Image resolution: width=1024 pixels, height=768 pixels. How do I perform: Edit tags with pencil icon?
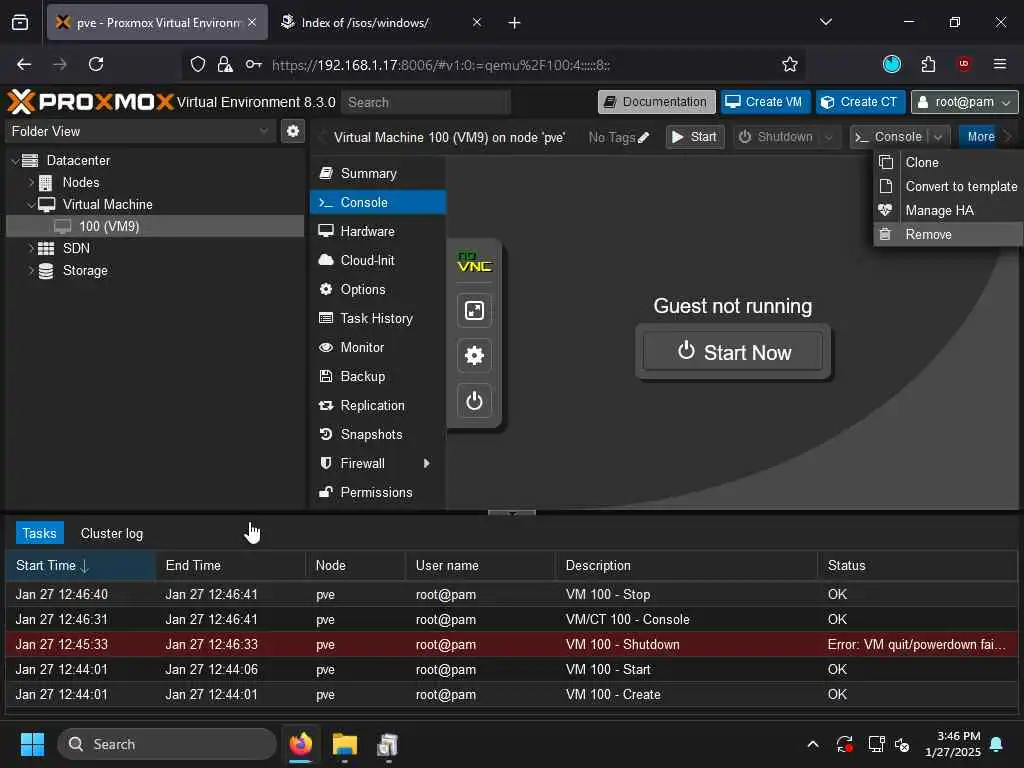point(643,137)
